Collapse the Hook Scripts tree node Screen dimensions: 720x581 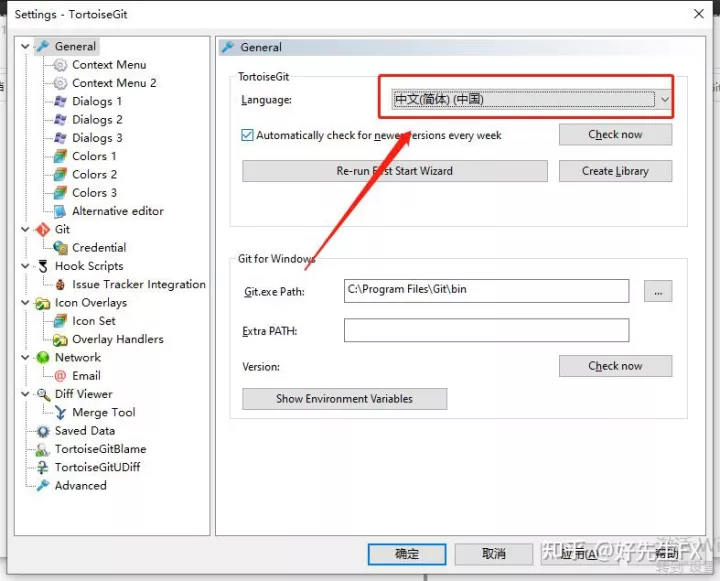coord(26,266)
